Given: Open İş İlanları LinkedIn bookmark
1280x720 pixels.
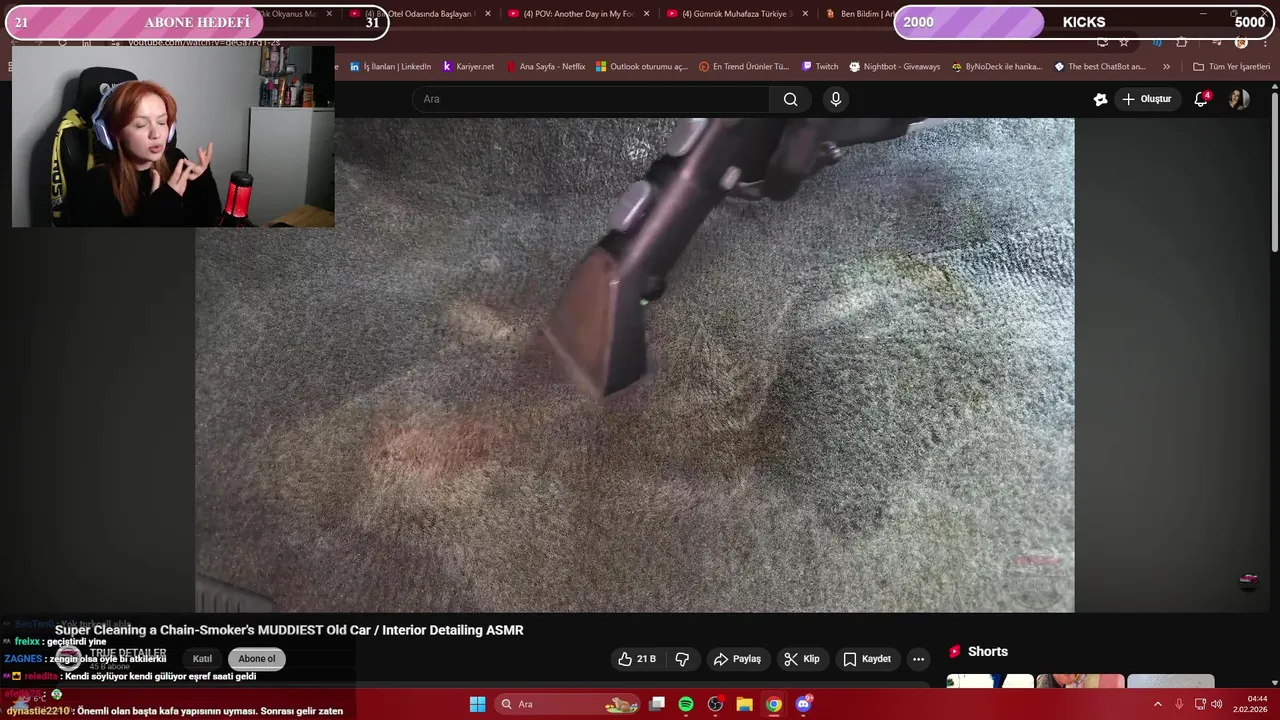Looking at the screenshot, I should (x=390, y=67).
